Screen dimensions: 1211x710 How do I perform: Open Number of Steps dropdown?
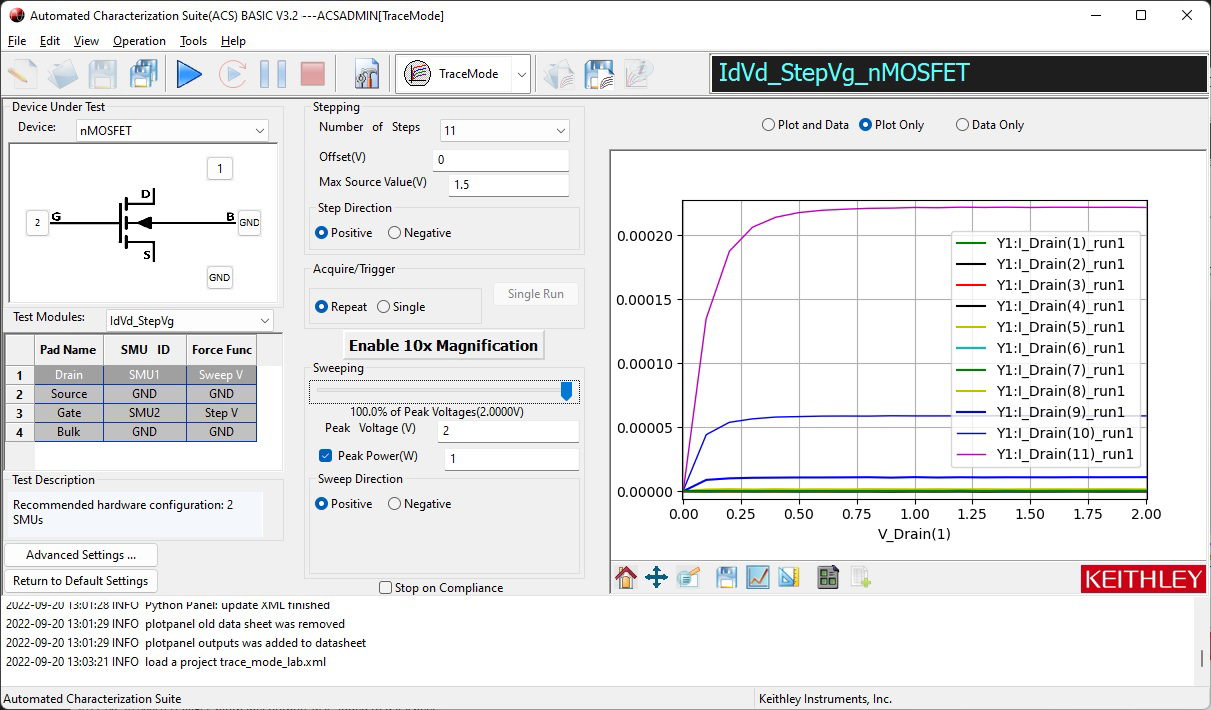(505, 130)
